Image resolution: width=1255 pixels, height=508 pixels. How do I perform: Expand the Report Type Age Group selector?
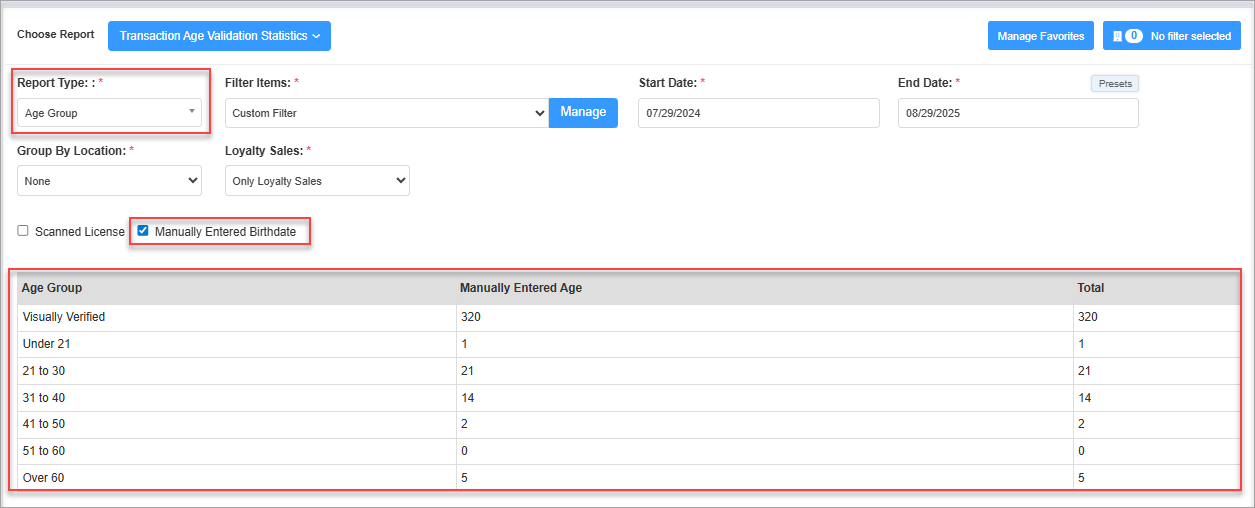[110, 113]
